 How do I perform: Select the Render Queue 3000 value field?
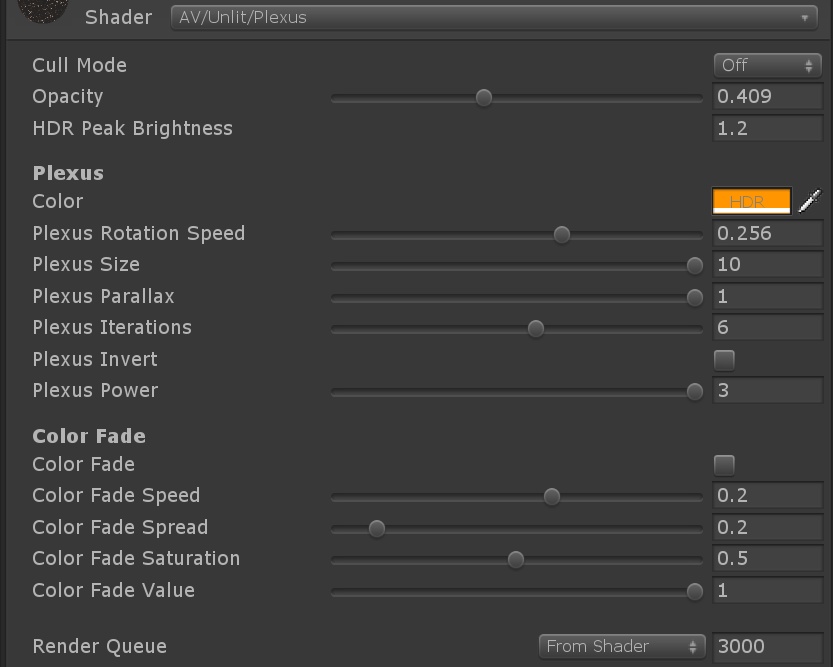[x=767, y=646]
